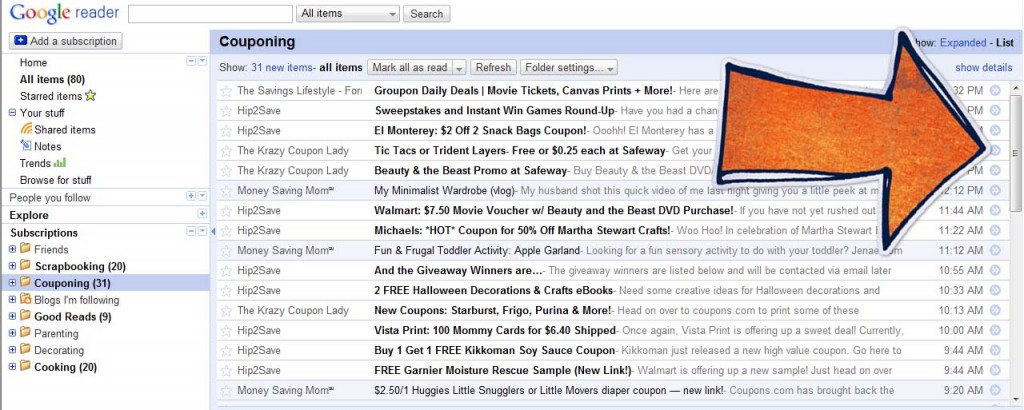This screenshot has width=1024, height=410.
Task: Click the Good Reads folder icon
Action: (x=25, y=316)
